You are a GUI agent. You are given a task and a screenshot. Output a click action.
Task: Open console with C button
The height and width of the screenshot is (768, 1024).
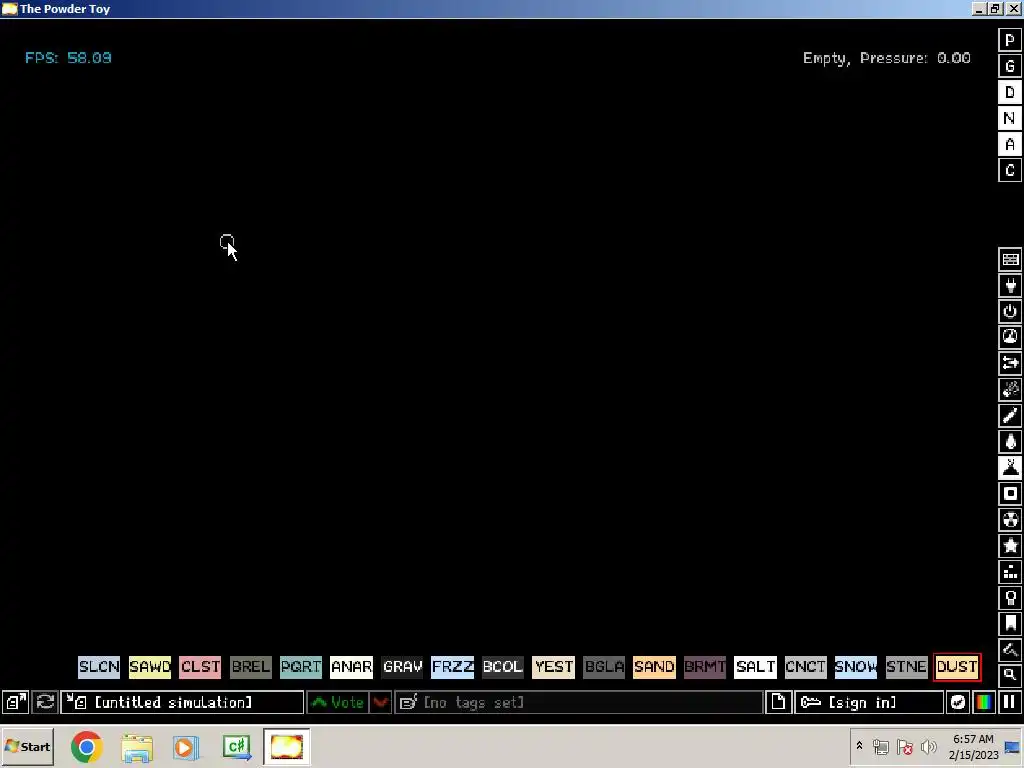tap(1010, 171)
